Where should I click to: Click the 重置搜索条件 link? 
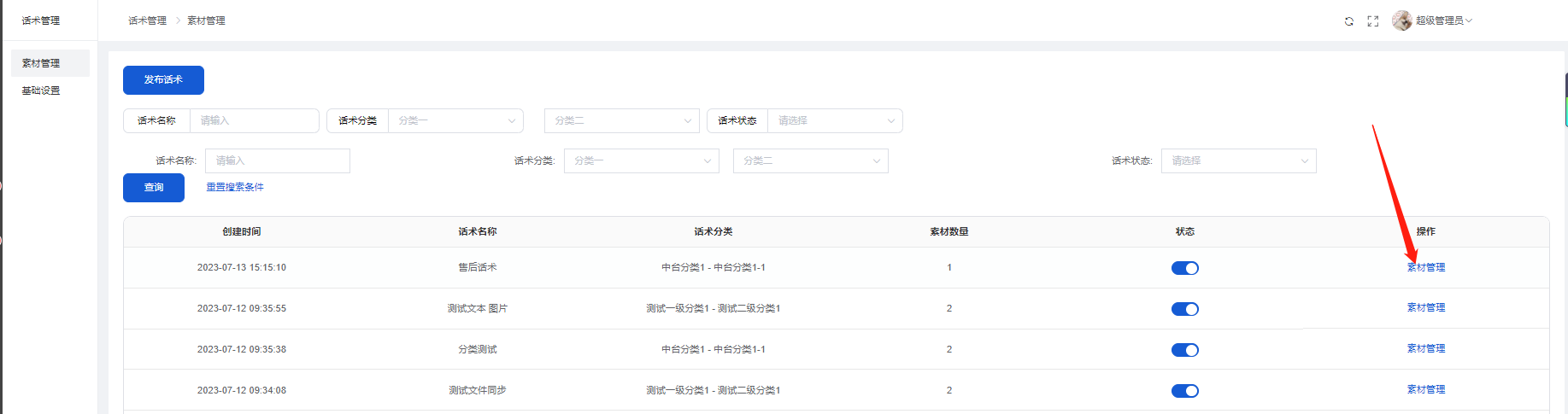pos(235,187)
